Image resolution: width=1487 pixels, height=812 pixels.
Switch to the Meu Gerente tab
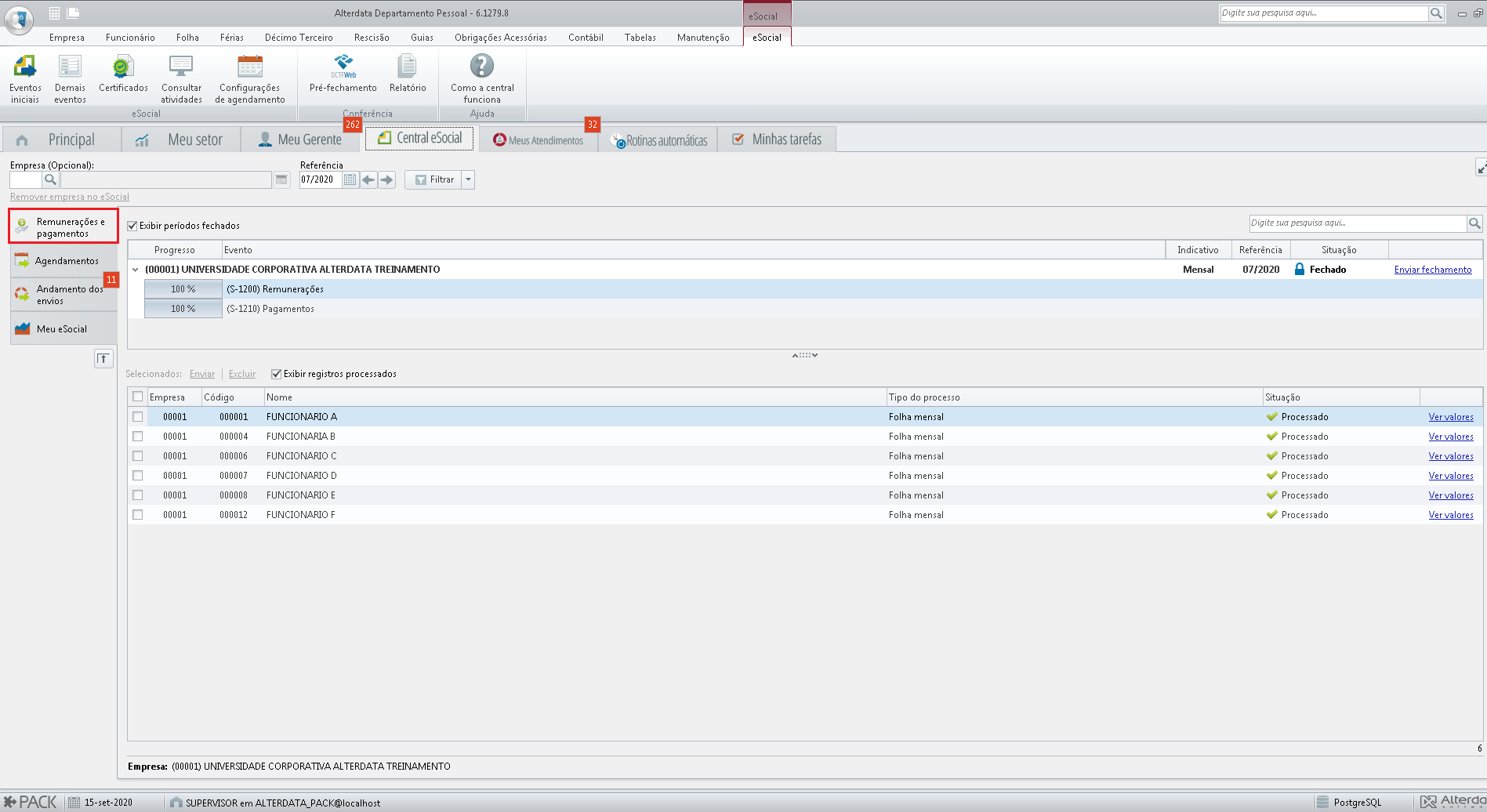[300, 140]
